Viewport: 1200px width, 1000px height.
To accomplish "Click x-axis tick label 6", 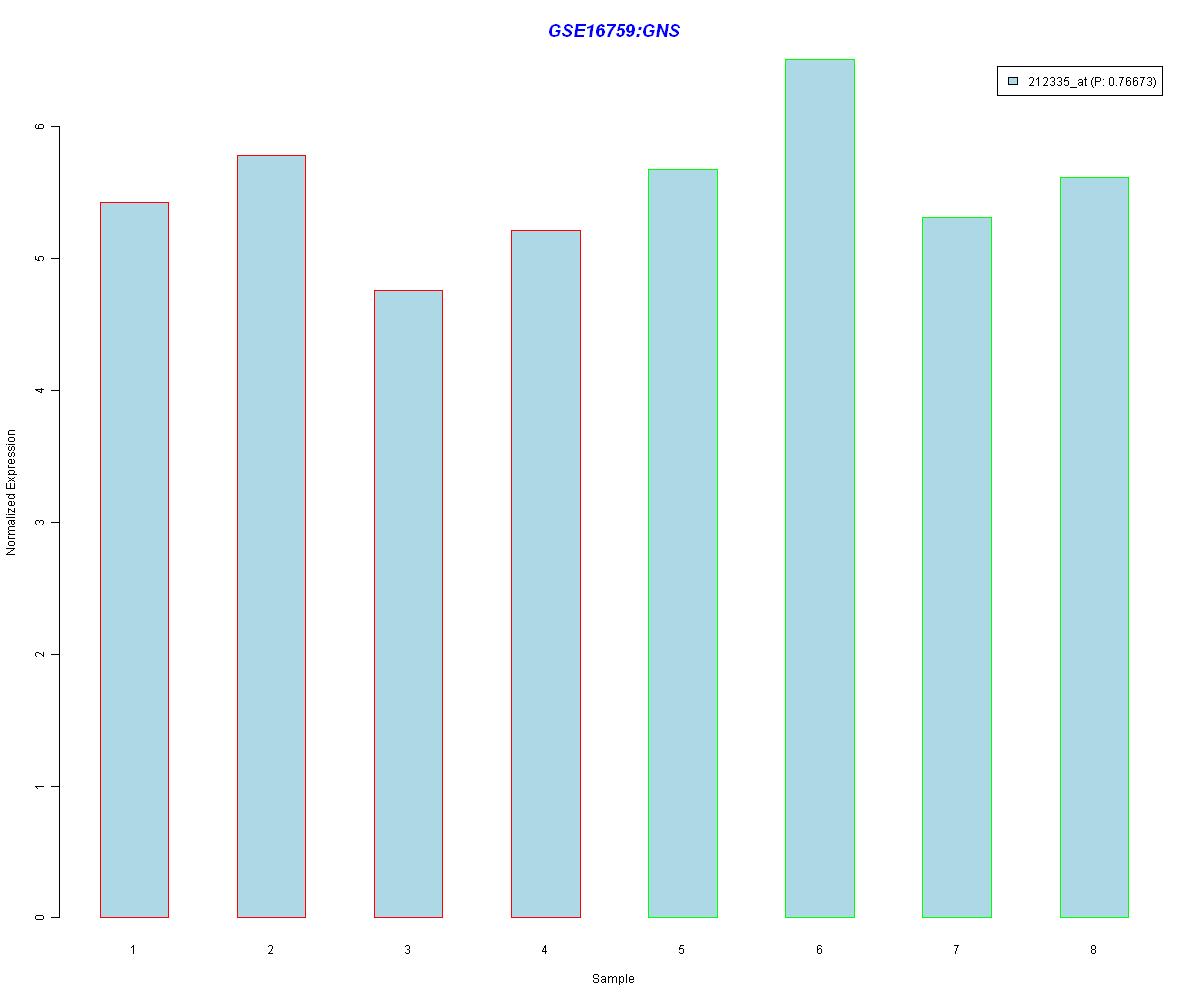I will (819, 949).
